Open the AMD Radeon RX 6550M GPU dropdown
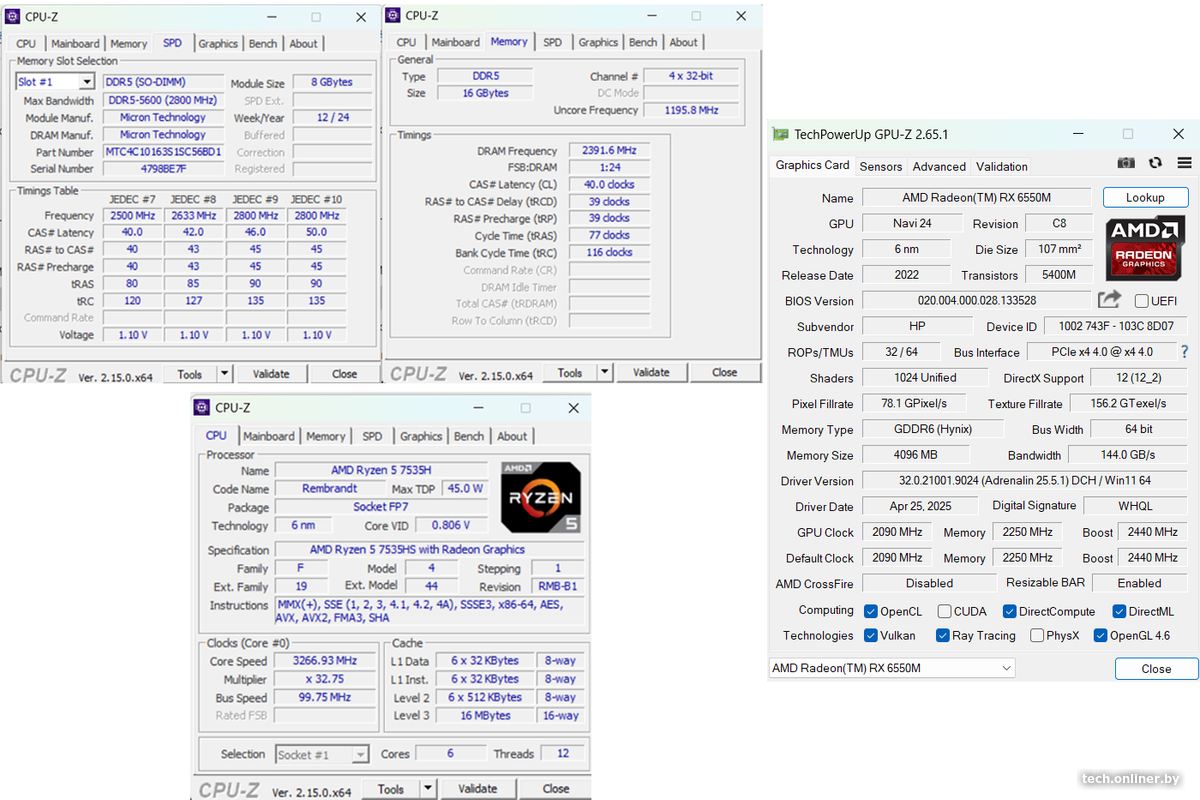This screenshot has width=1200, height=800. tap(892, 668)
